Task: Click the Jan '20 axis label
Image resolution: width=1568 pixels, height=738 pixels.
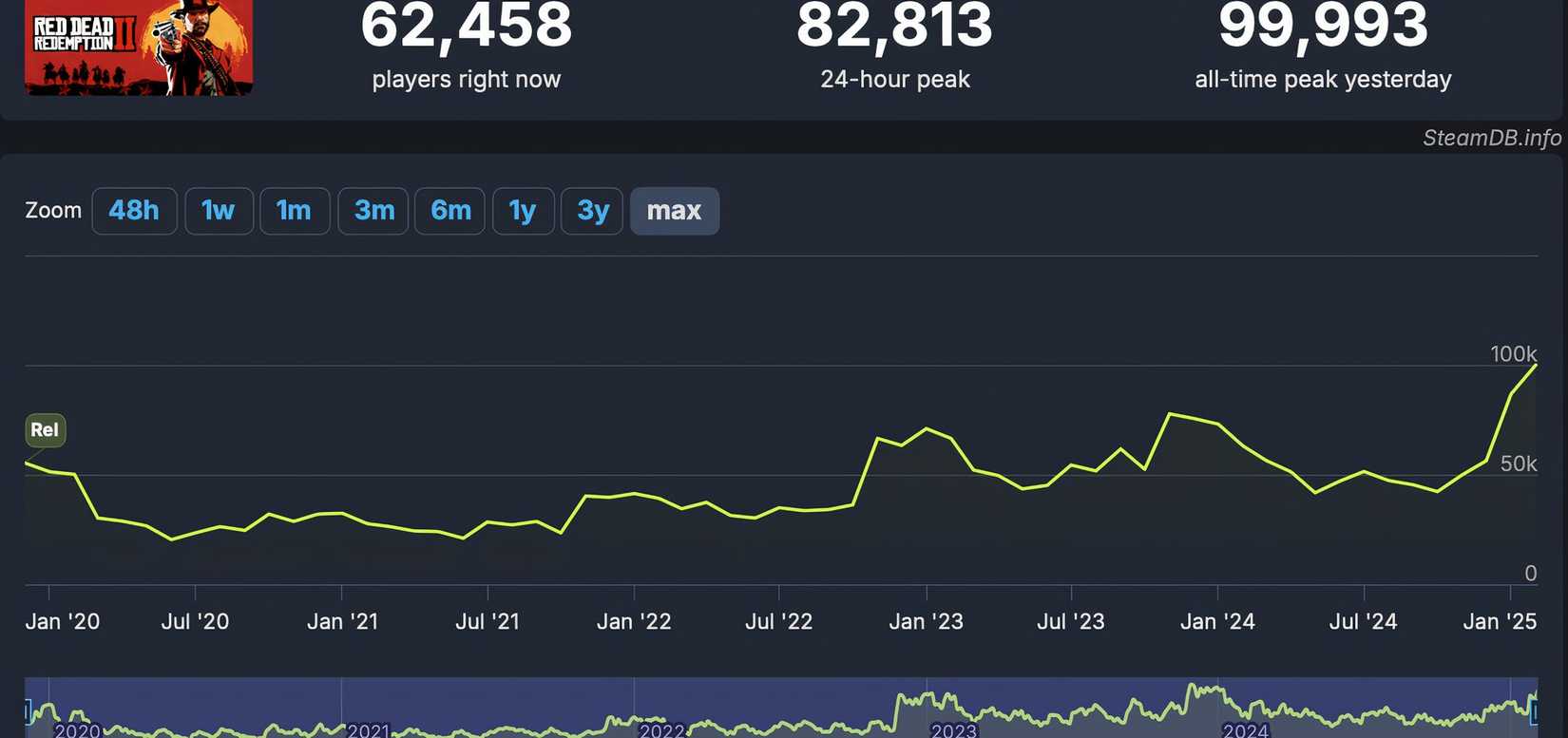Action: coord(62,621)
